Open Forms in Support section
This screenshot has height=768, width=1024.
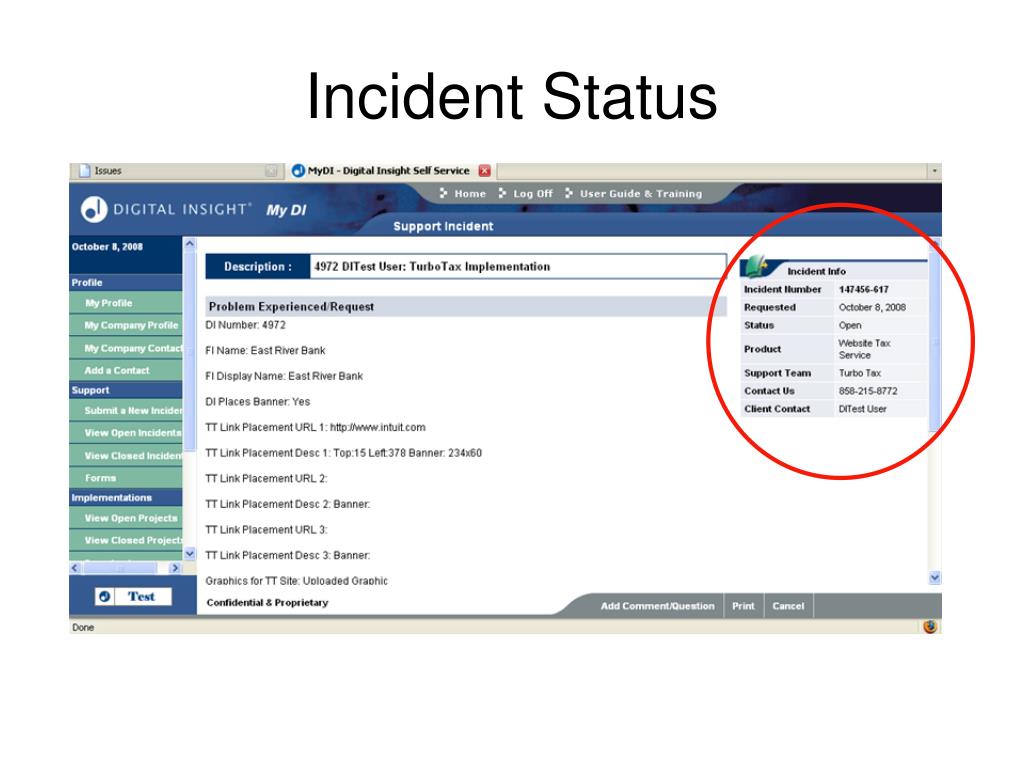click(126, 478)
